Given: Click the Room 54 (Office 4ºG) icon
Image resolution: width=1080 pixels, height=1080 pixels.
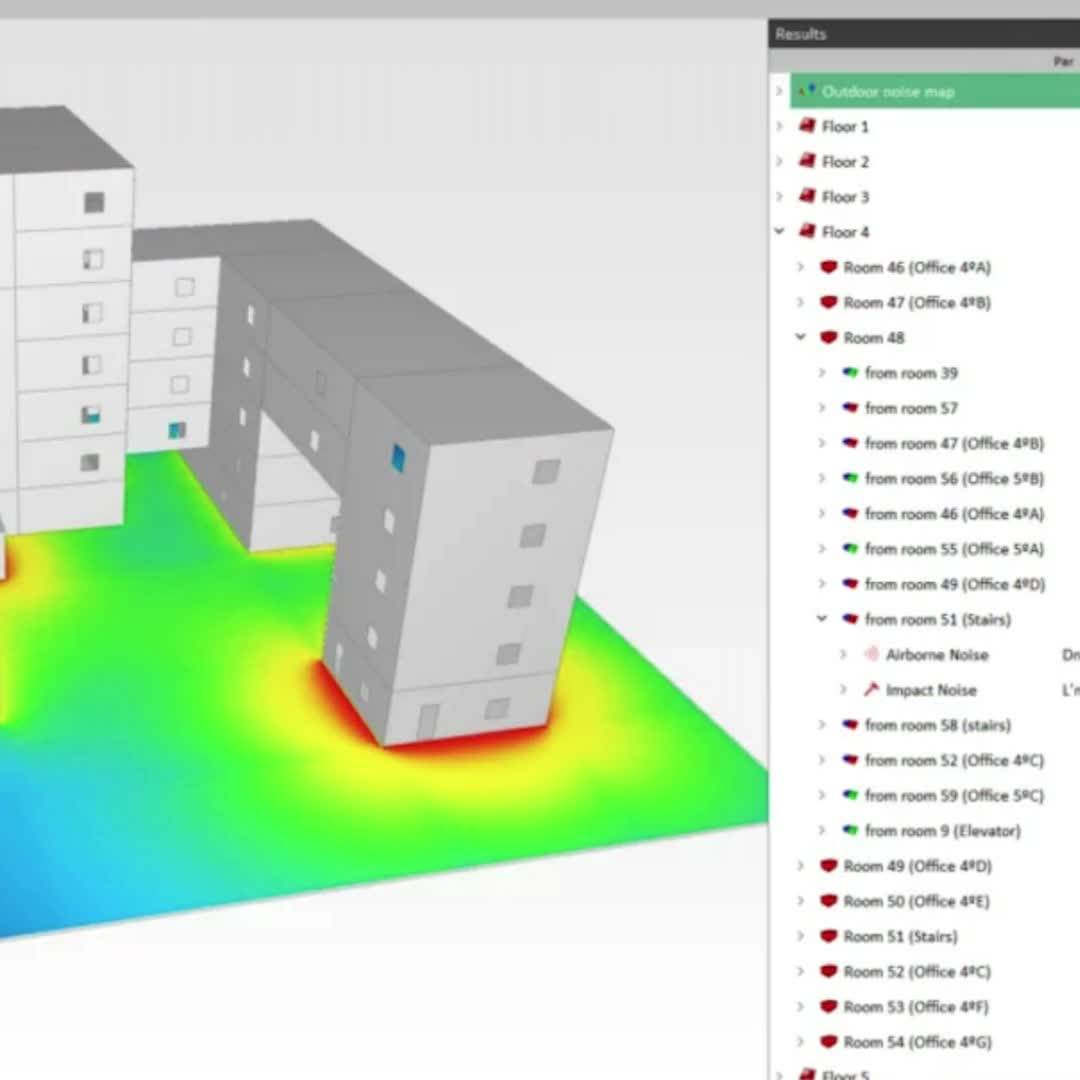Looking at the screenshot, I should [829, 1041].
